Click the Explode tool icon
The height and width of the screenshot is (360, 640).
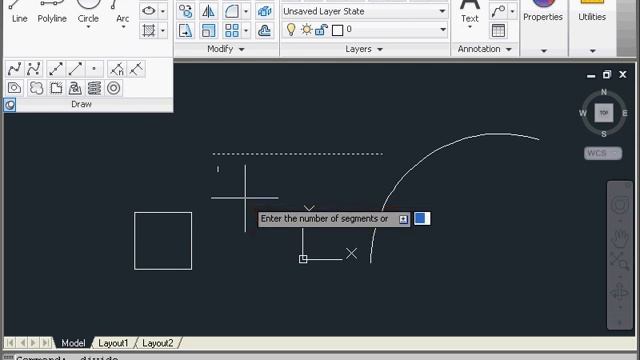click(264, 11)
